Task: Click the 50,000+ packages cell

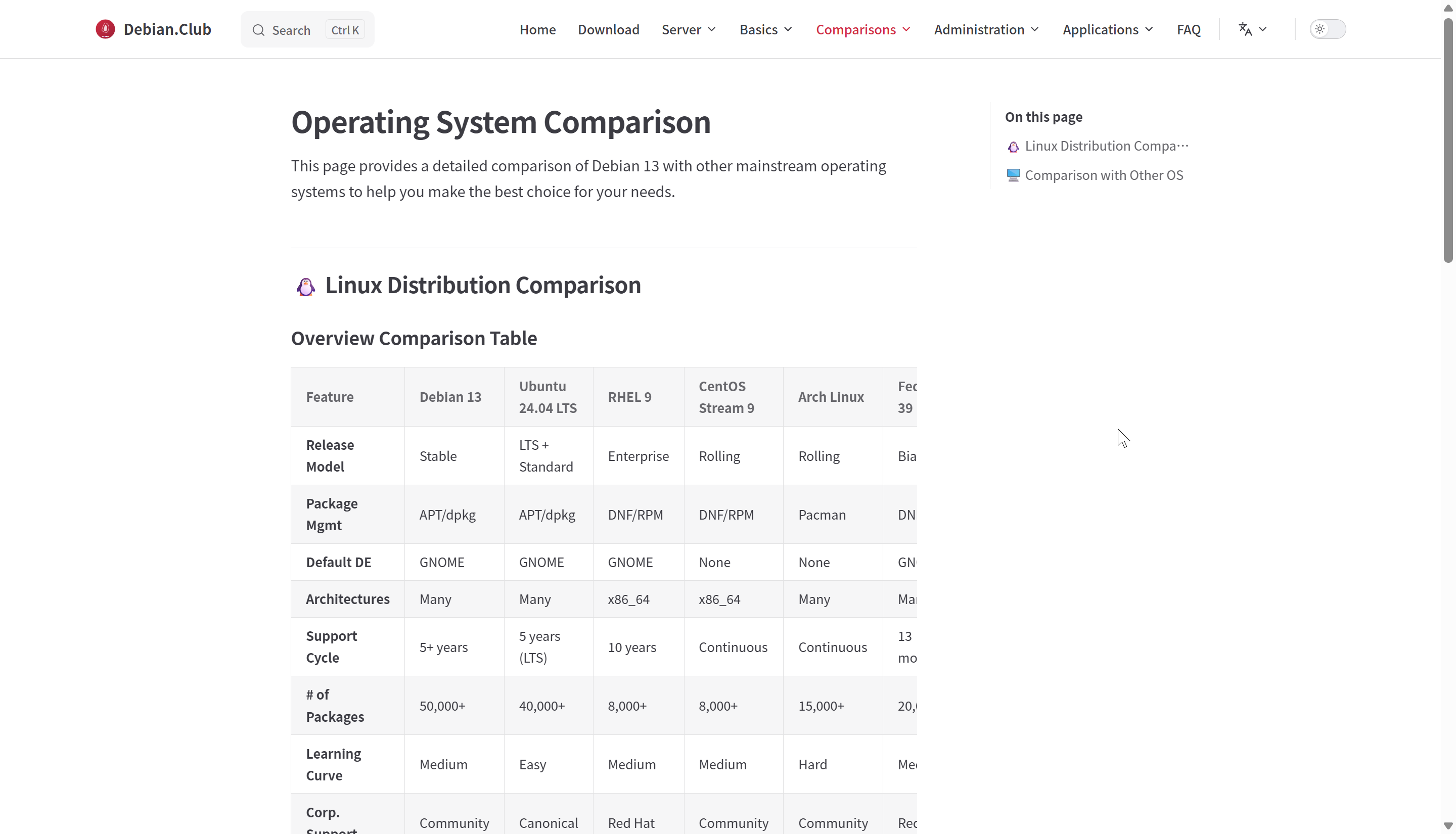Action: point(453,706)
